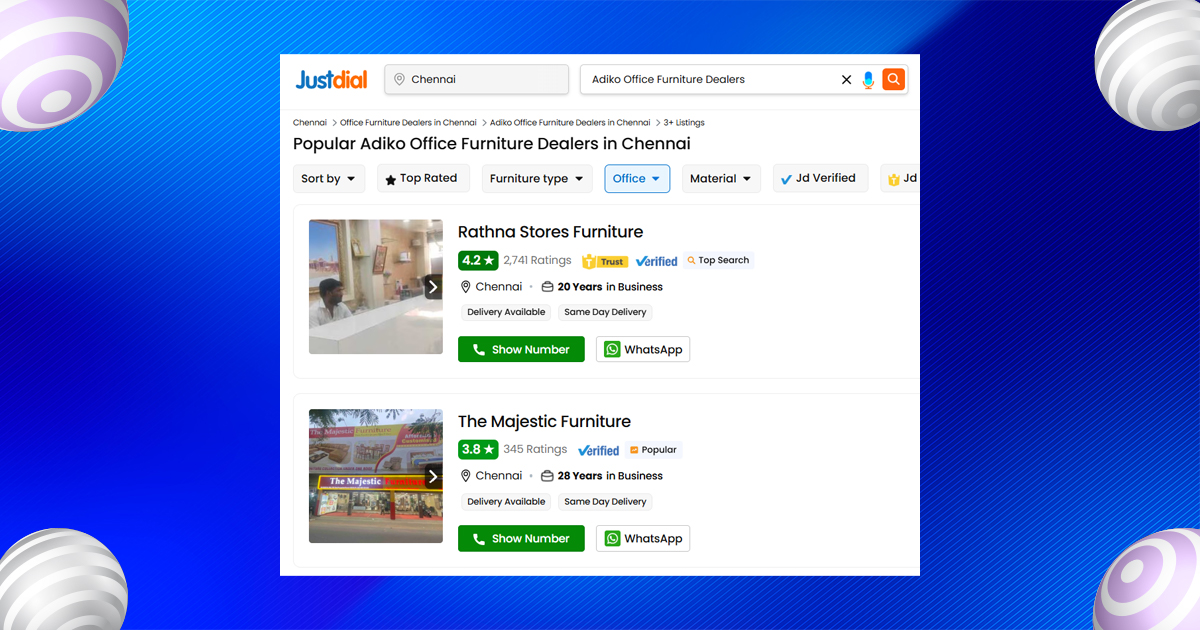The image size is (1200, 630).
Task: Activate voice search microphone icon
Action: click(868, 79)
